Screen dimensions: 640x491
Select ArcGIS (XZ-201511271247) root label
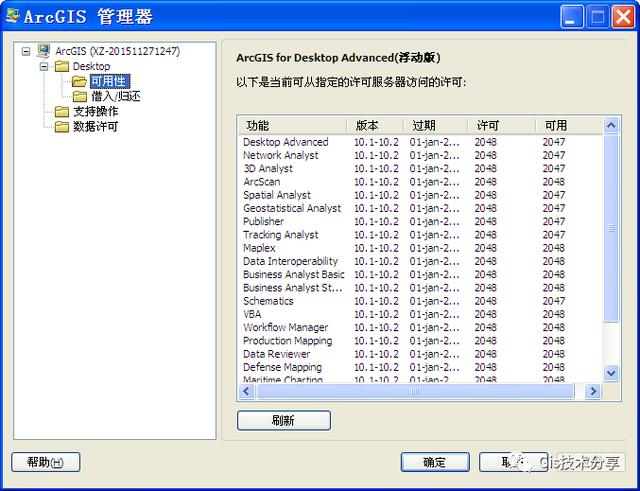[118, 51]
